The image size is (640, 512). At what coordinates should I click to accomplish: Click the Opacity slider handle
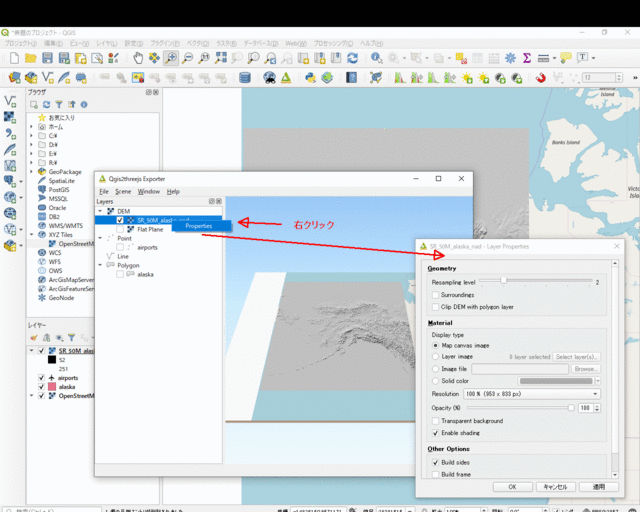click(x=571, y=407)
